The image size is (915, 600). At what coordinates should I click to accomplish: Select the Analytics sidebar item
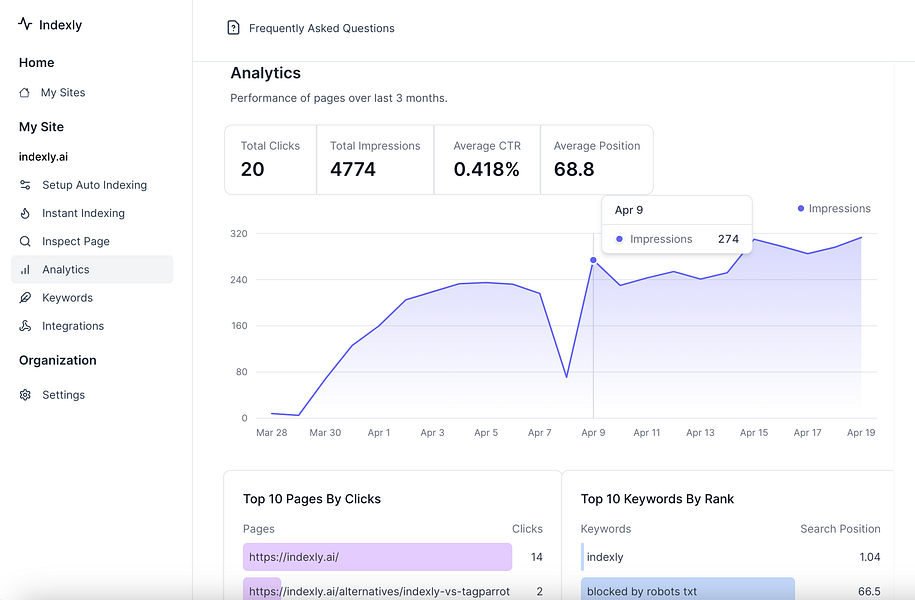(x=92, y=270)
